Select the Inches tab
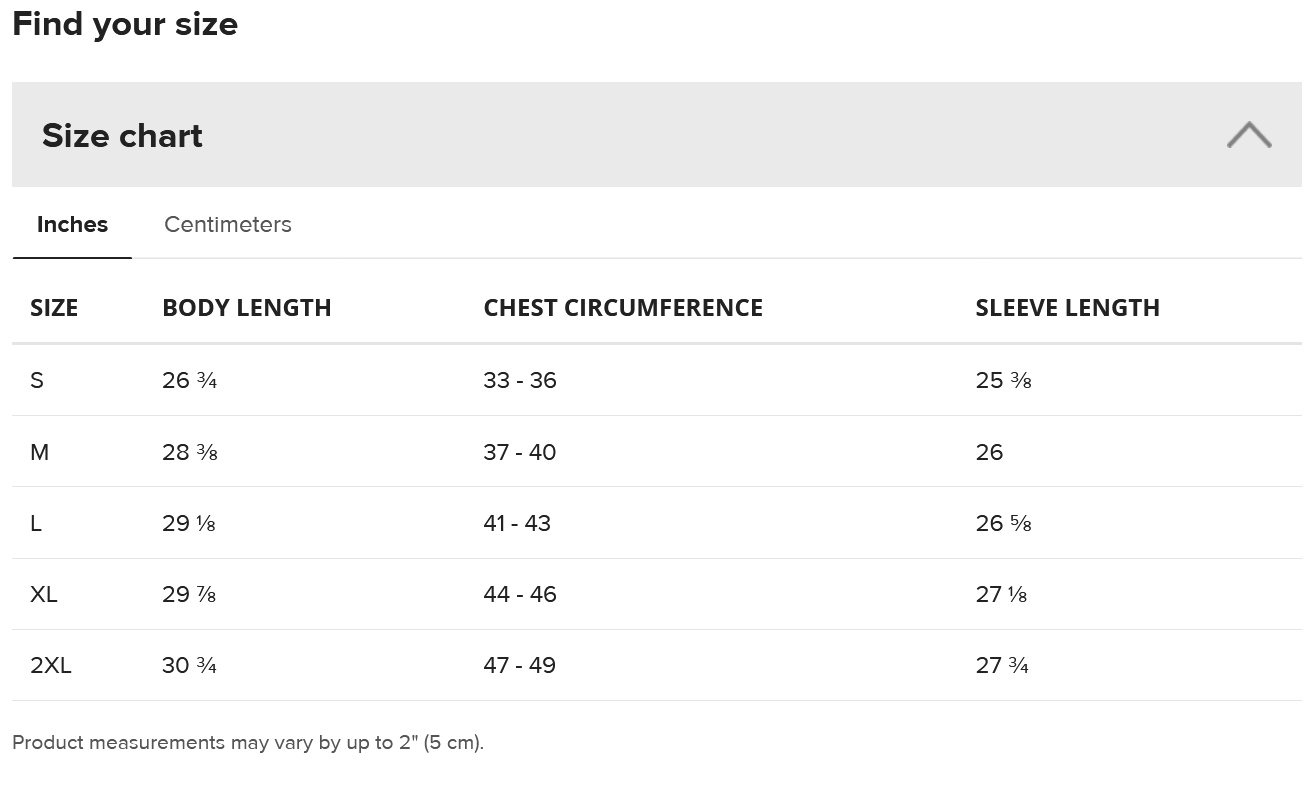Screen dimensions: 1315x786 pyautogui.click(x=72, y=224)
